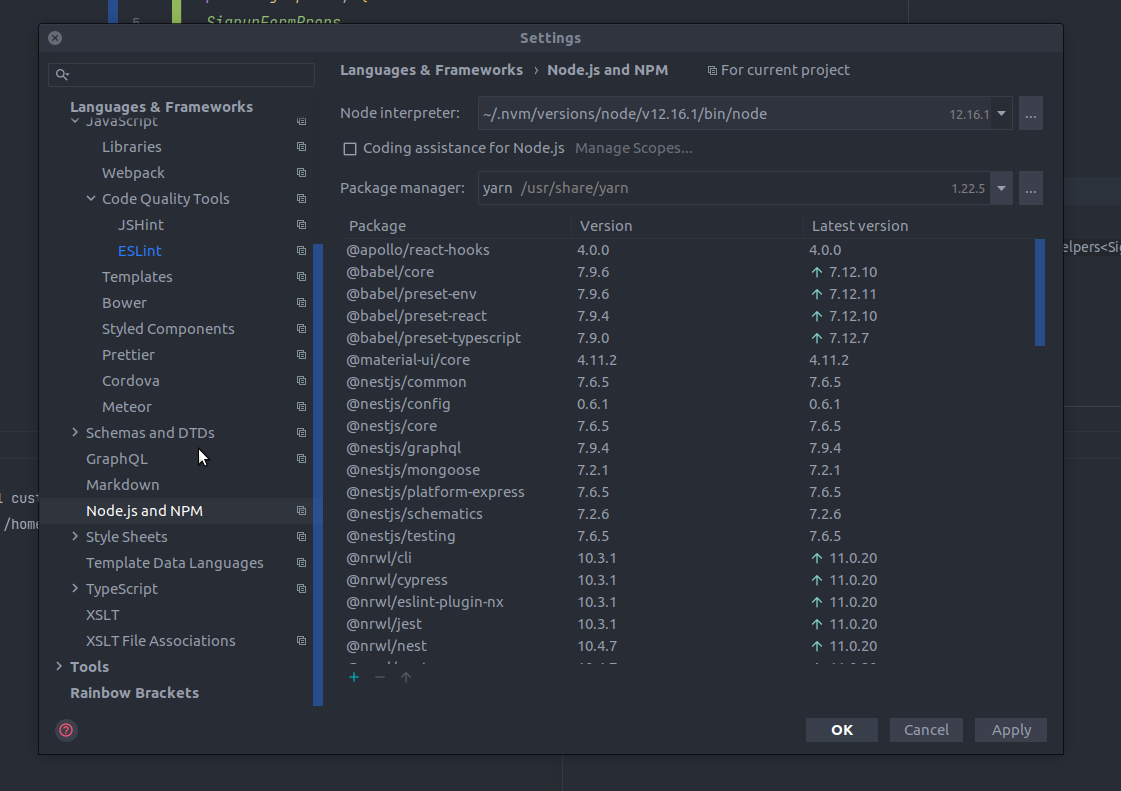Browse for package manager with ellipsis button
Screen dimensions: 1121x791
(1030, 188)
